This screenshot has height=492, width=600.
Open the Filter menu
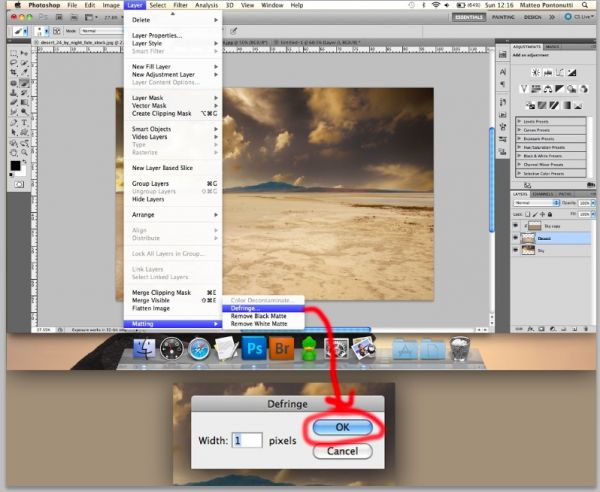[x=180, y=5]
